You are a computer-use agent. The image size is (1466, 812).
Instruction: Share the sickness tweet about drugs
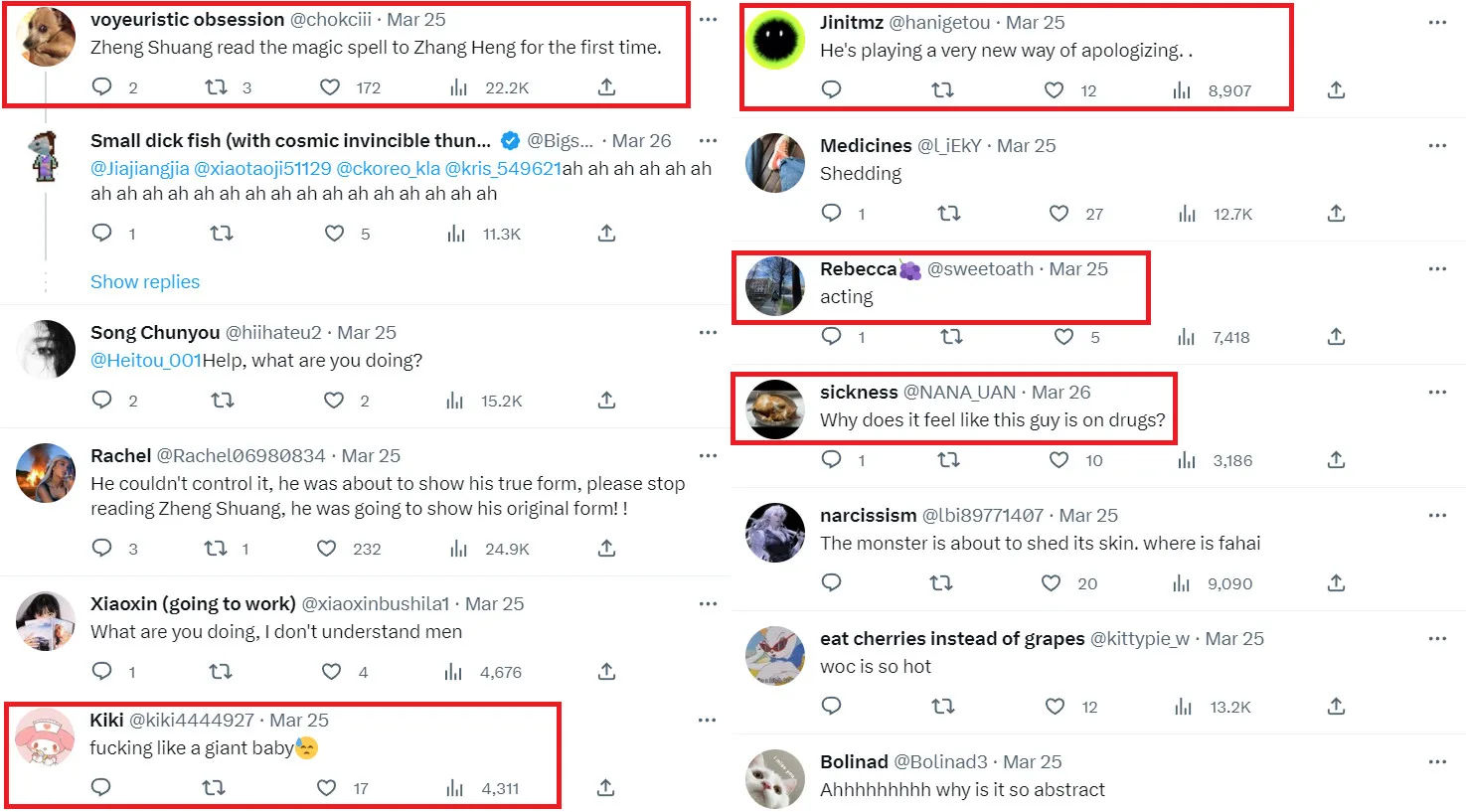pyautogui.click(x=1336, y=460)
